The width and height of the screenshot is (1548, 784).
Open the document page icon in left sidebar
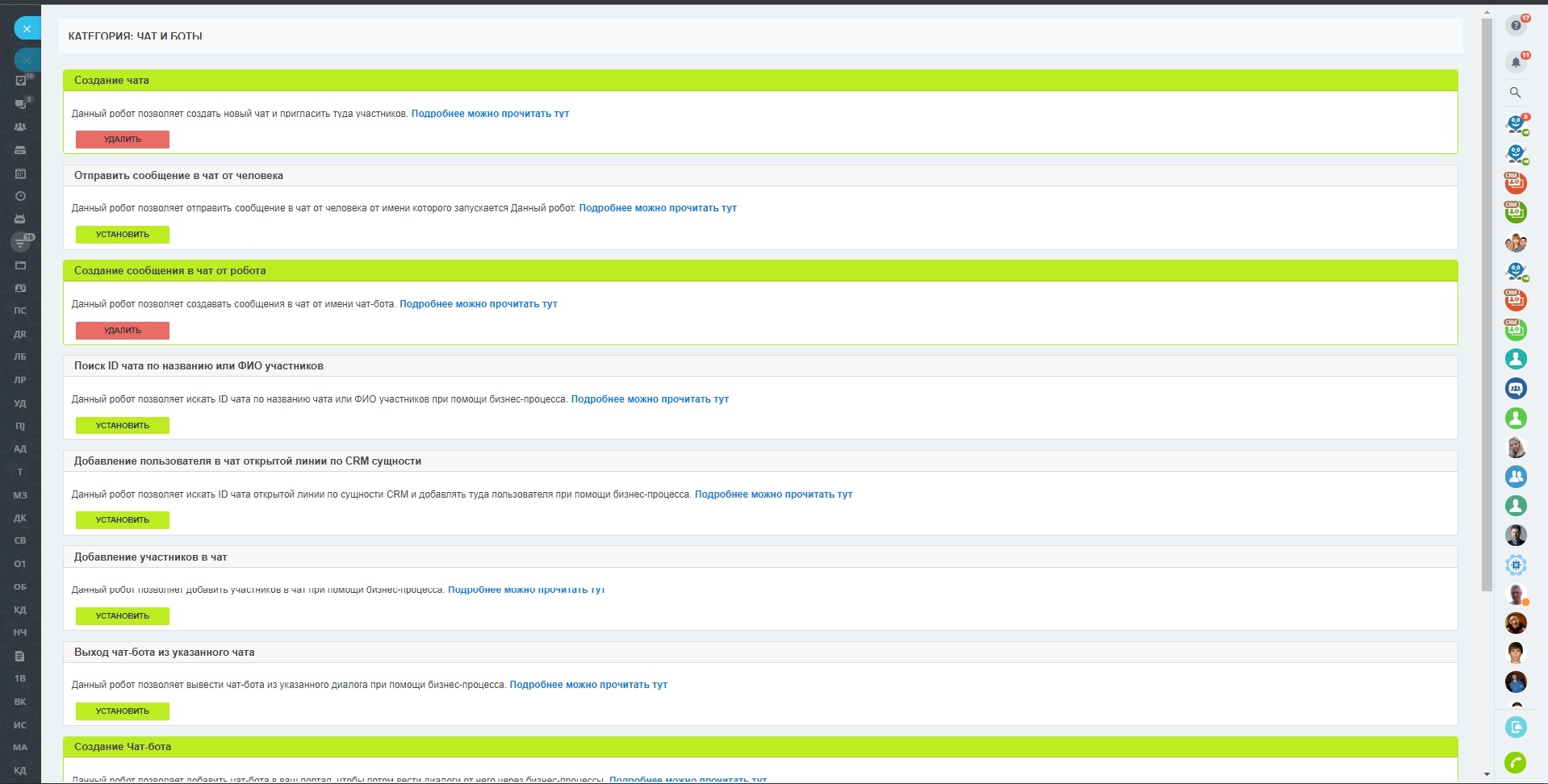21,657
